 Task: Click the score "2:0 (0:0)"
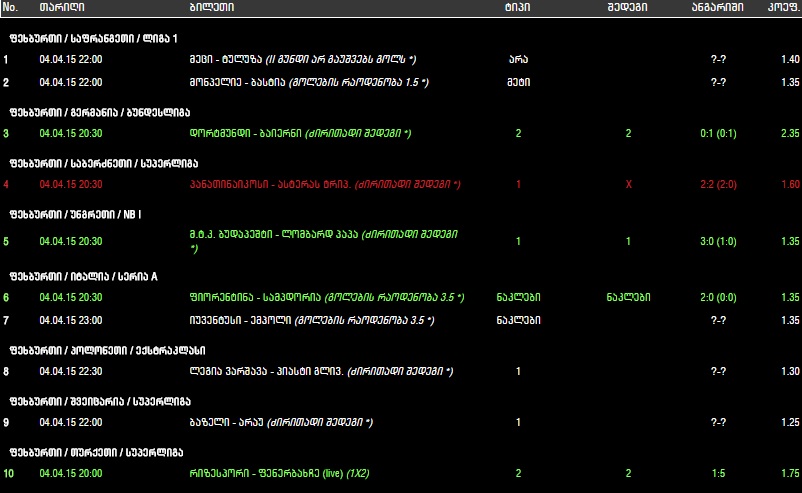pos(718,297)
